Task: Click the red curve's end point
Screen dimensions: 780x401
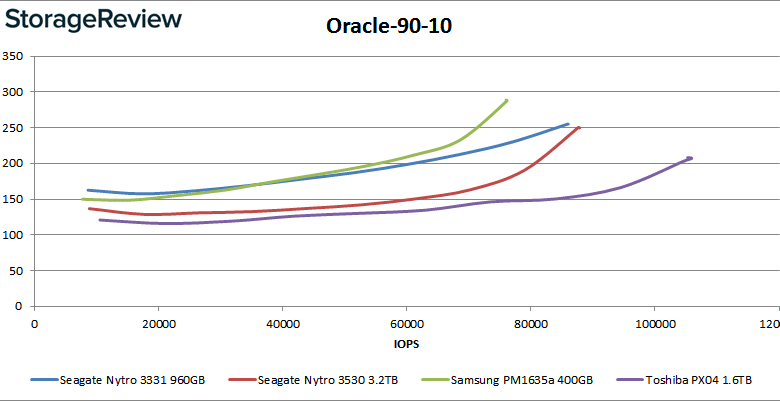Action: [x=579, y=128]
